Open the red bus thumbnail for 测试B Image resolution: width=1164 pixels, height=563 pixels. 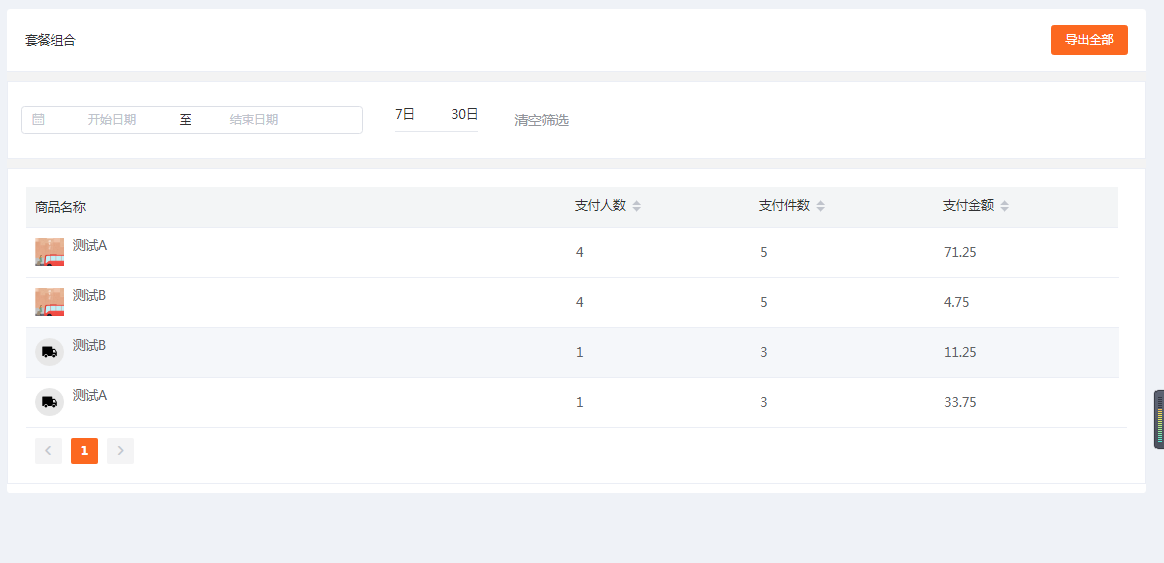click(x=49, y=302)
